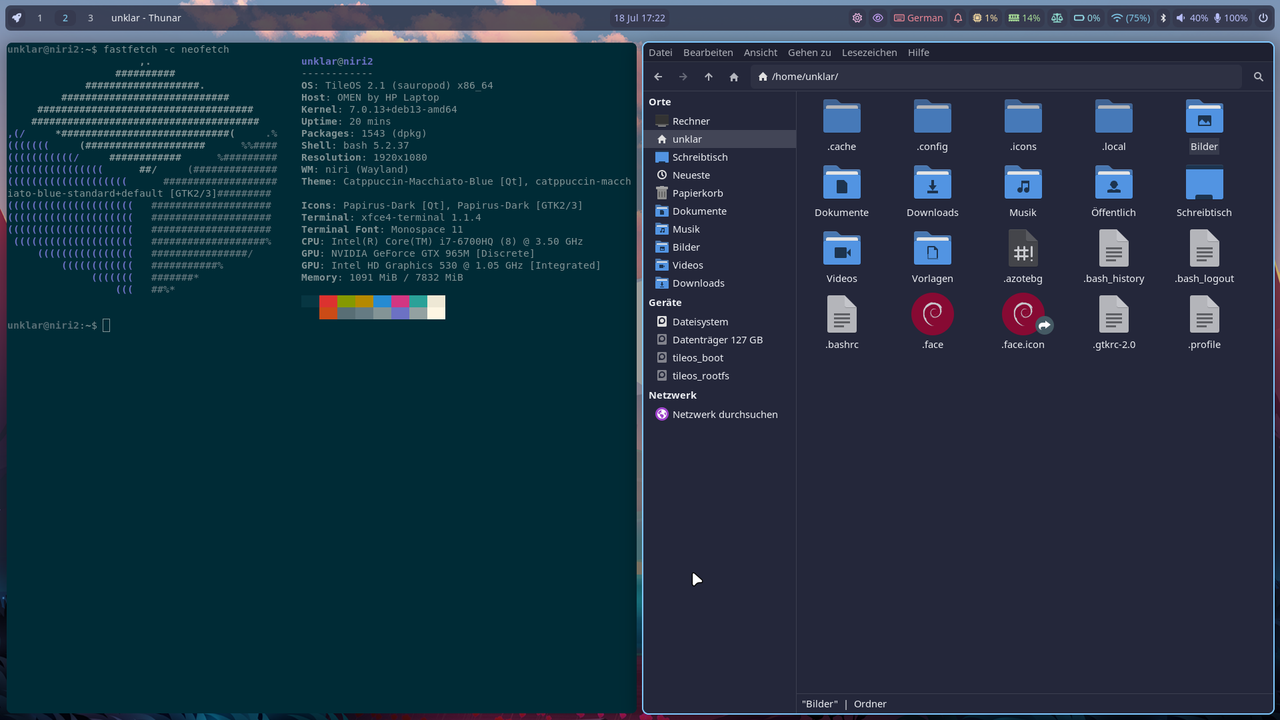Select the .local folder icon
Viewport: 1280px width, 720px height.
coord(1113,116)
